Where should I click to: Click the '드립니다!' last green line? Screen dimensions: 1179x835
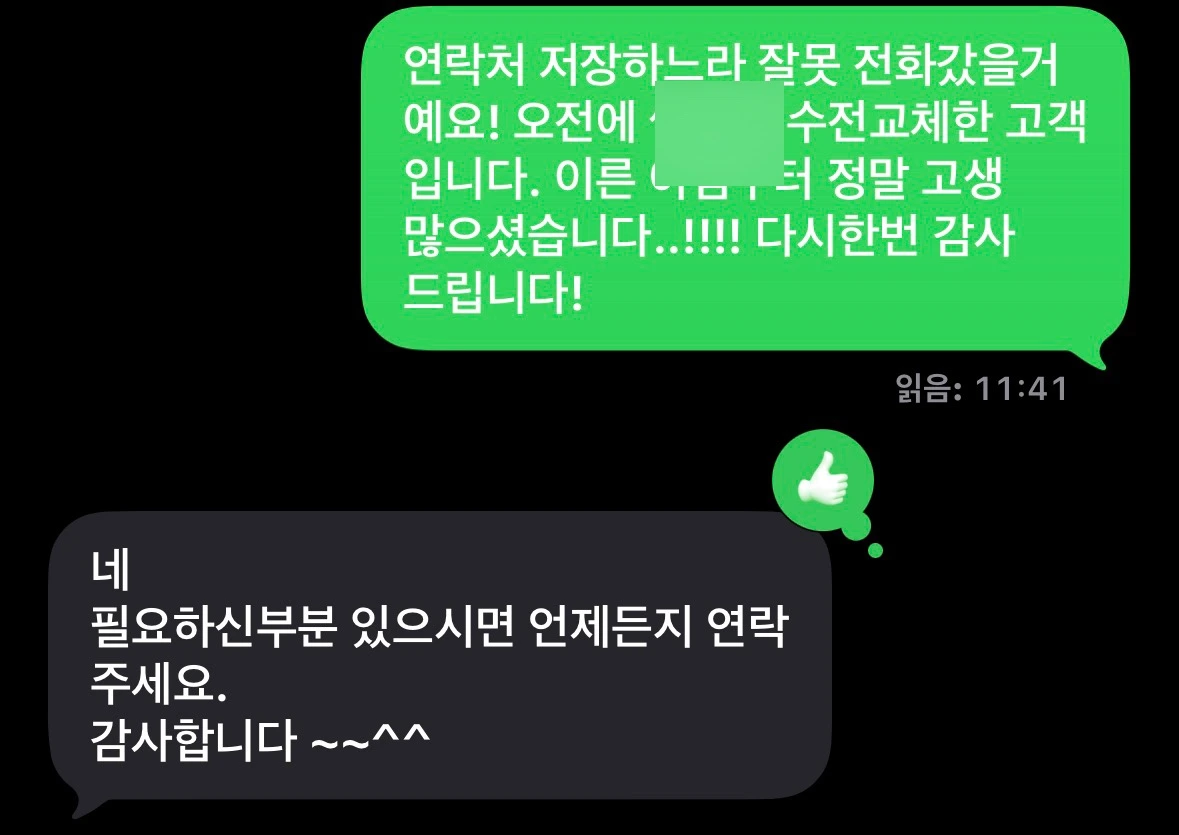tap(493, 292)
